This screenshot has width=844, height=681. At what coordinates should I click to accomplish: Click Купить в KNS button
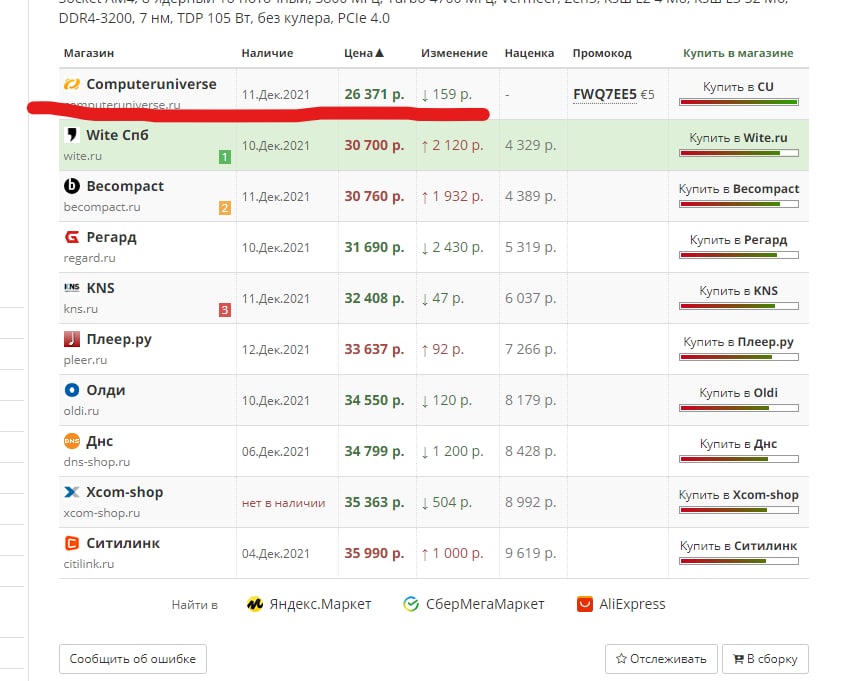pos(738,297)
